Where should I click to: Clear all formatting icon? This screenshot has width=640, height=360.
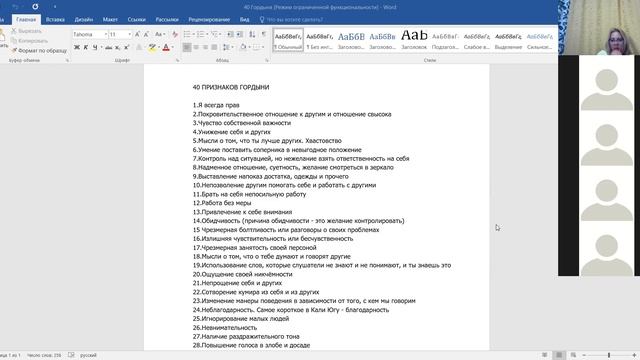(x=175, y=34)
